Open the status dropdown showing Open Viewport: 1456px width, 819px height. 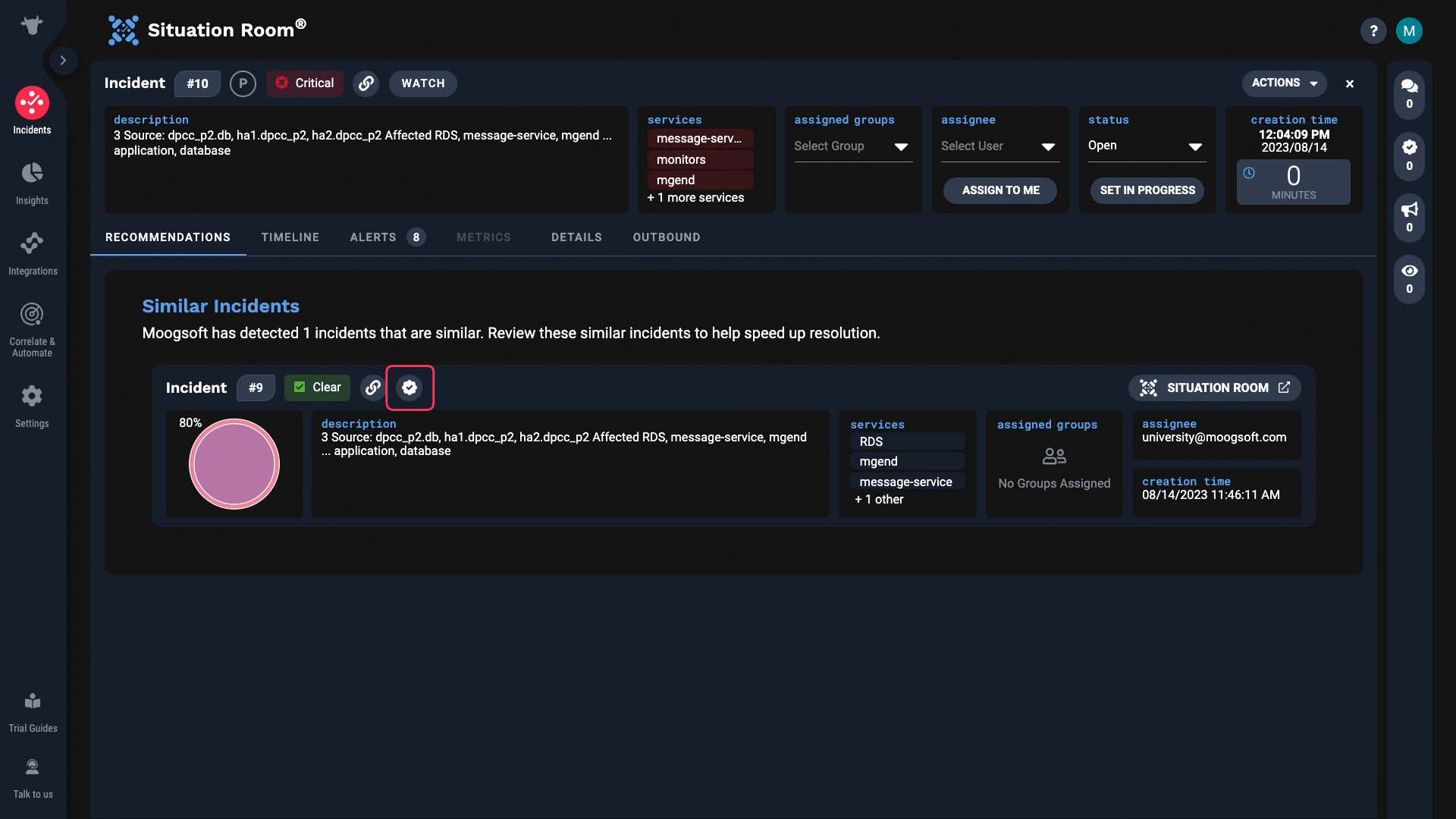point(1146,146)
